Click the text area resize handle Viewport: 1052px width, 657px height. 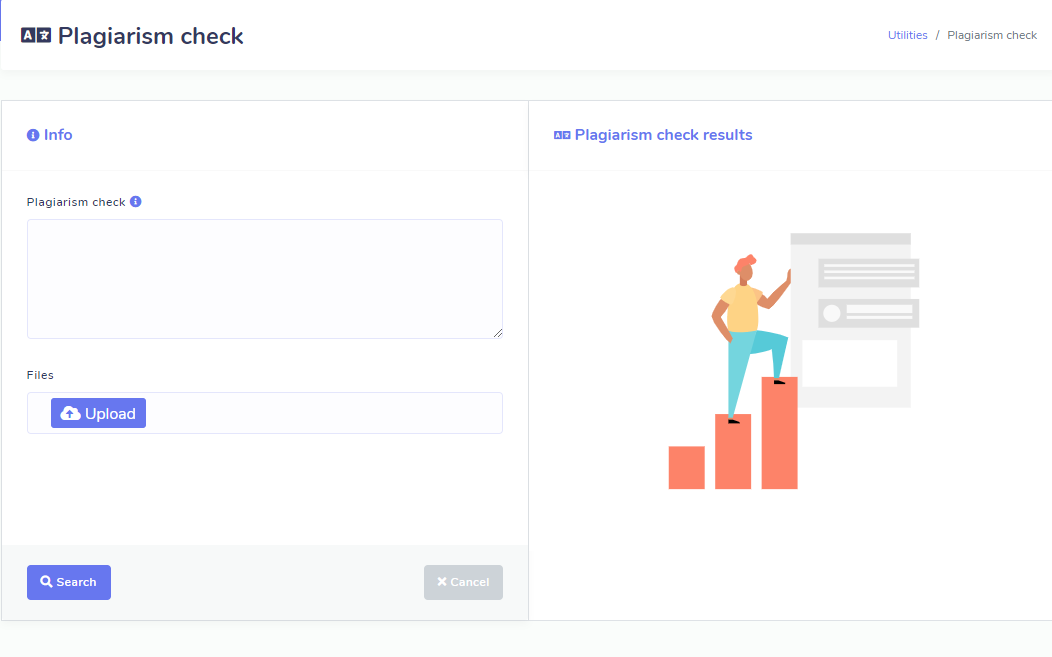[498, 333]
